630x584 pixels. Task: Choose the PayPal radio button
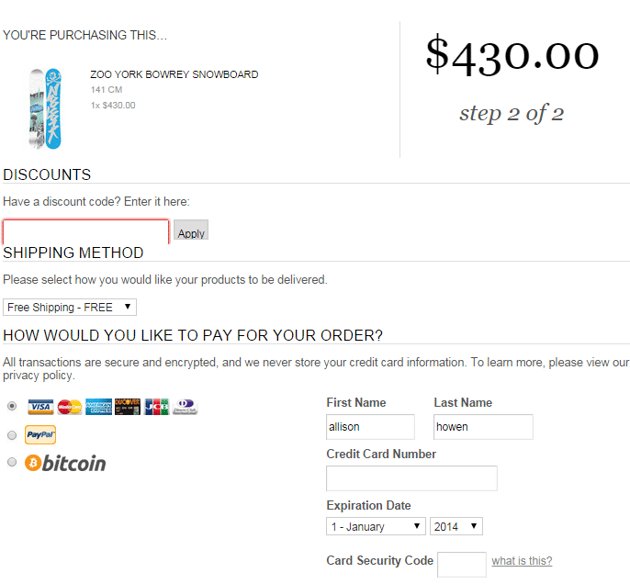(12, 435)
